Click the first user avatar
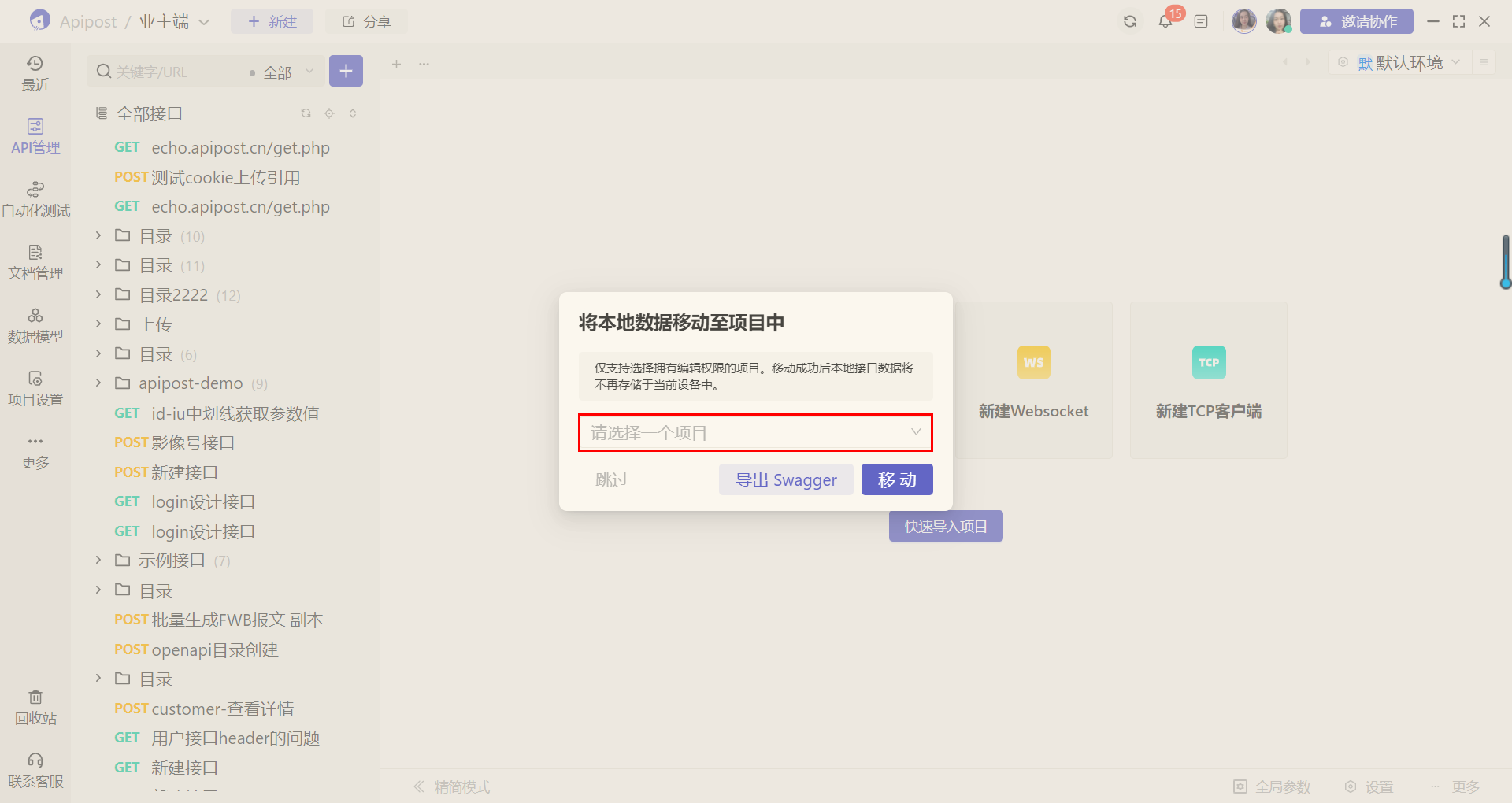The width and height of the screenshot is (1512, 803). 1244,21
